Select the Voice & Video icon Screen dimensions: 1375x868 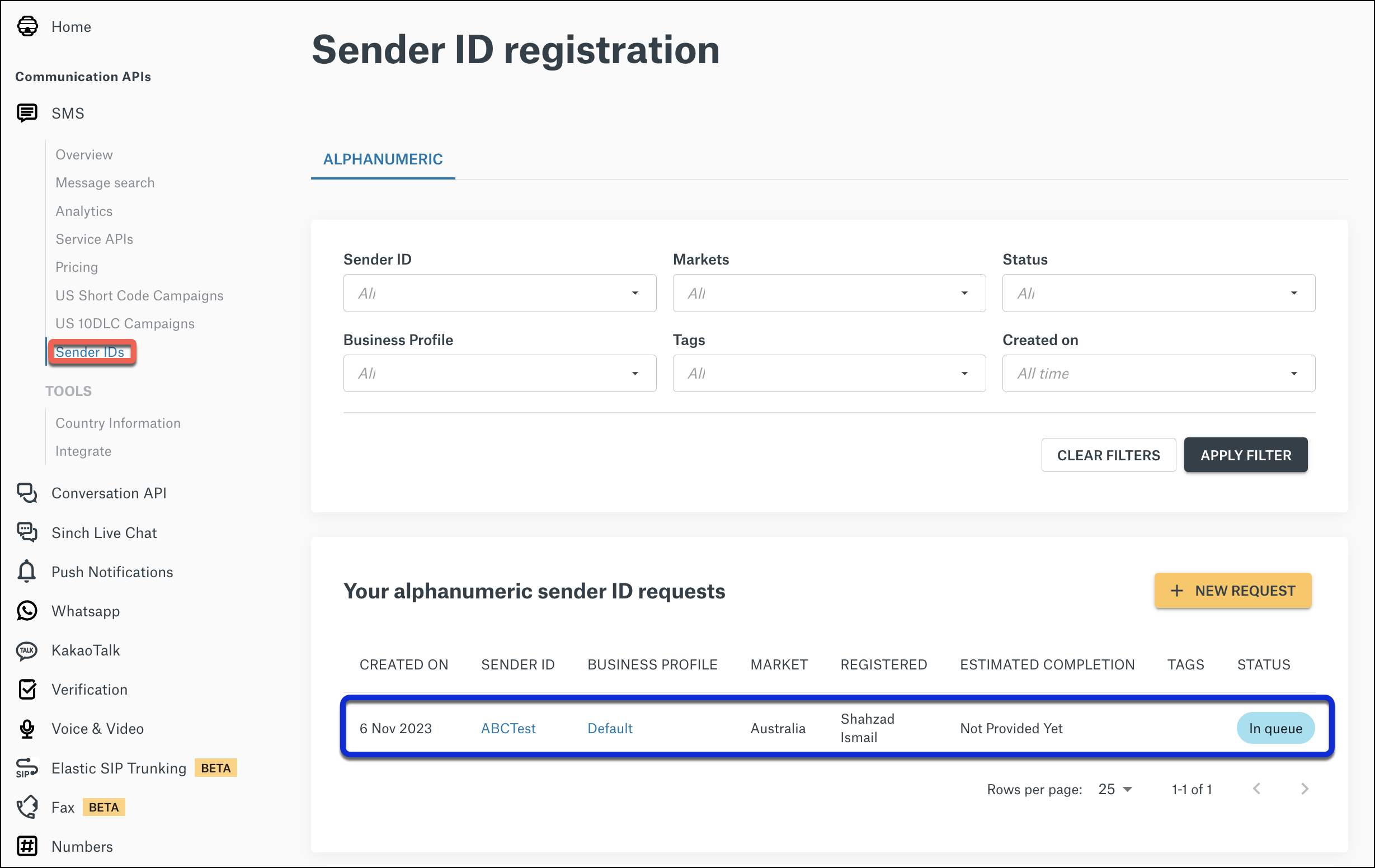tap(26, 729)
